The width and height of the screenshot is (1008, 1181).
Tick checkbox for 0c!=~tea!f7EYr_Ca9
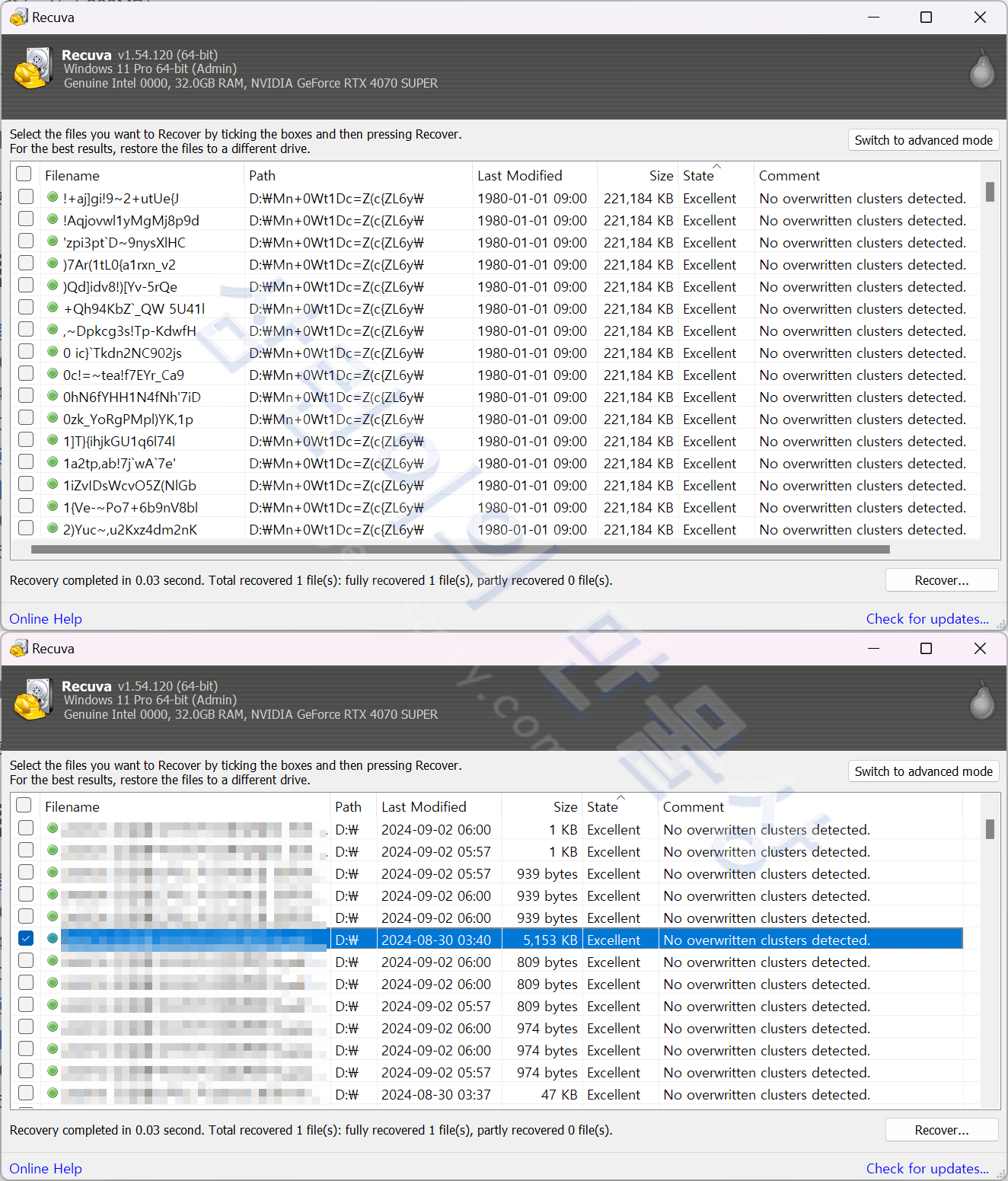(x=26, y=373)
